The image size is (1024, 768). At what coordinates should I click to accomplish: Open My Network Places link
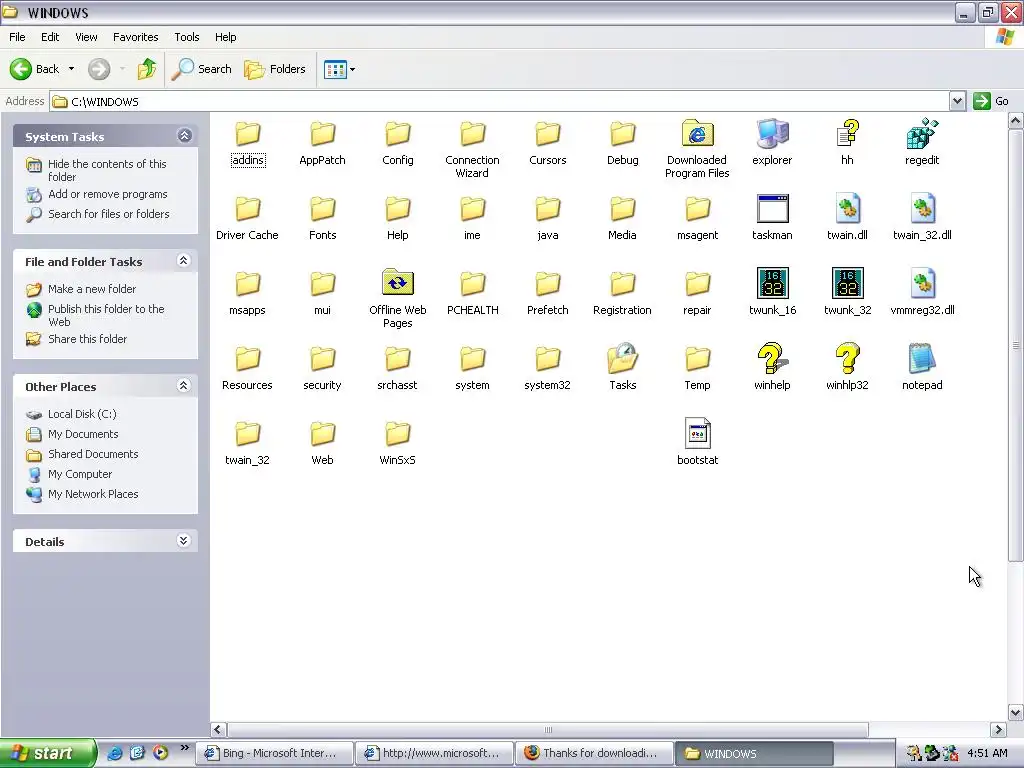click(93, 494)
